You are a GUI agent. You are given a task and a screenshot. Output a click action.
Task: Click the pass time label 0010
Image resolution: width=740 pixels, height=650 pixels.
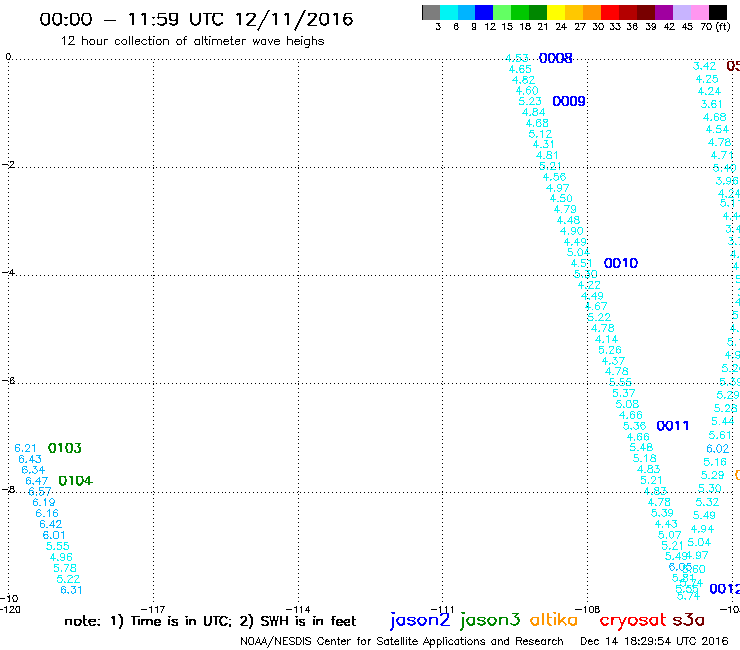pos(621,263)
